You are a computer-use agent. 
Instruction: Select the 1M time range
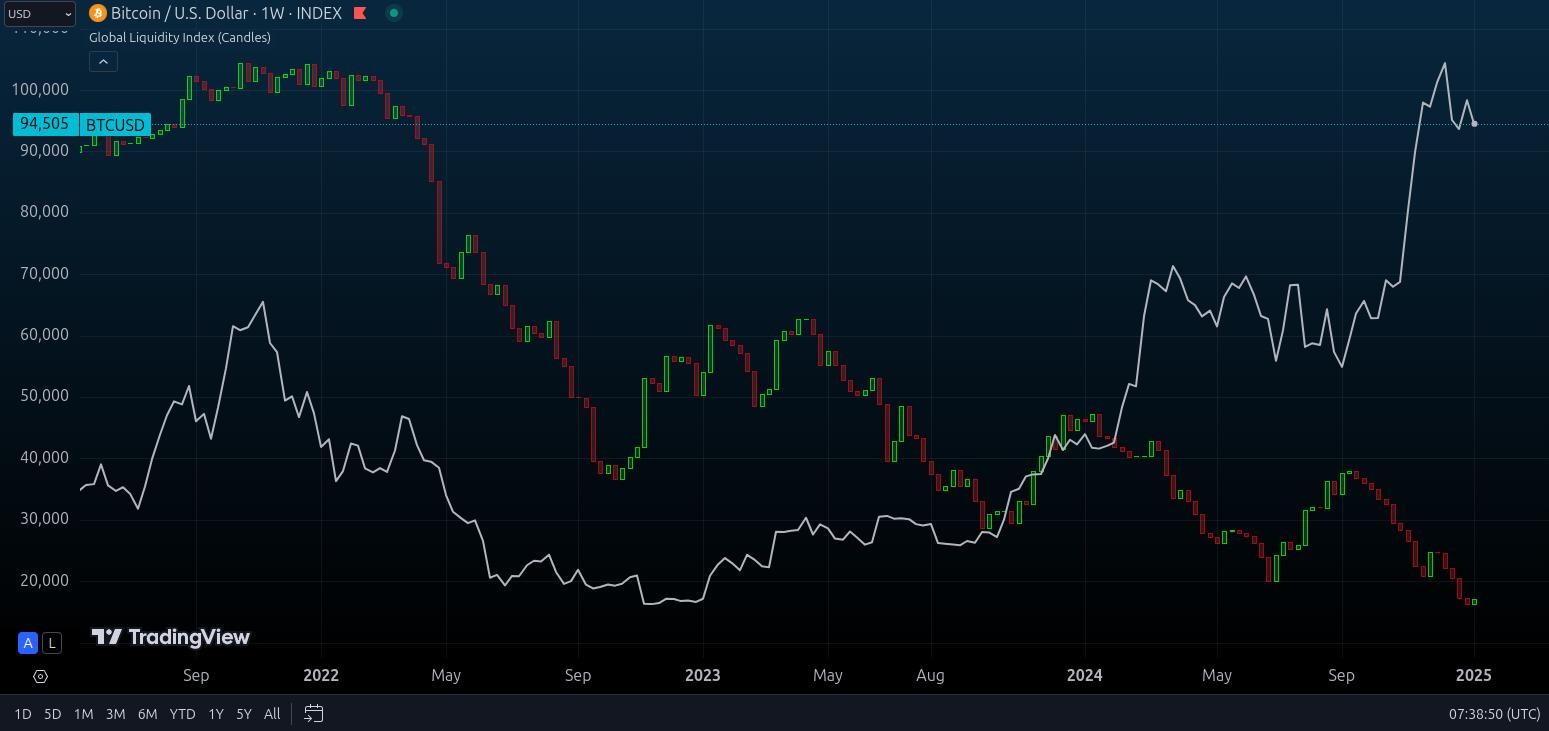(x=83, y=714)
